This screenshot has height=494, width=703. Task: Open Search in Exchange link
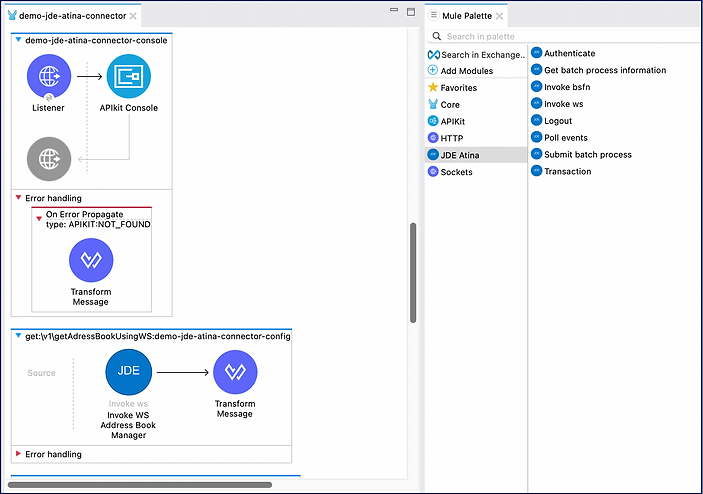click(483, 55)
